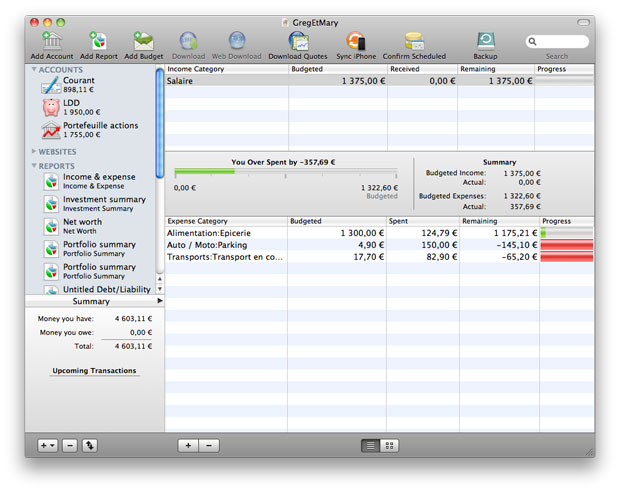Remove budget category with minus button
This screenshot has height=492, width=620.
point(209,446)
